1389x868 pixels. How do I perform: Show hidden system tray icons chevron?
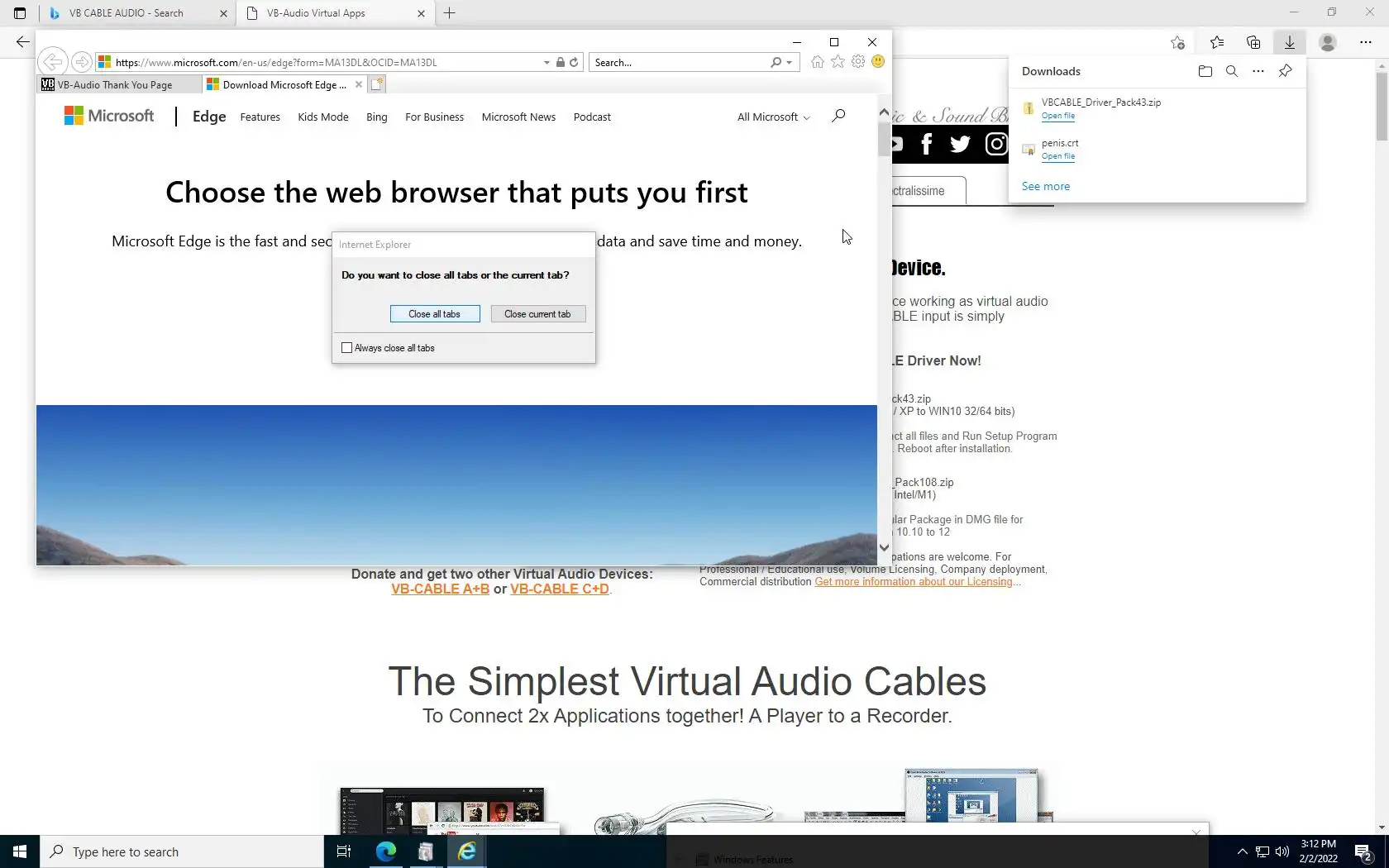[1242, 851]
